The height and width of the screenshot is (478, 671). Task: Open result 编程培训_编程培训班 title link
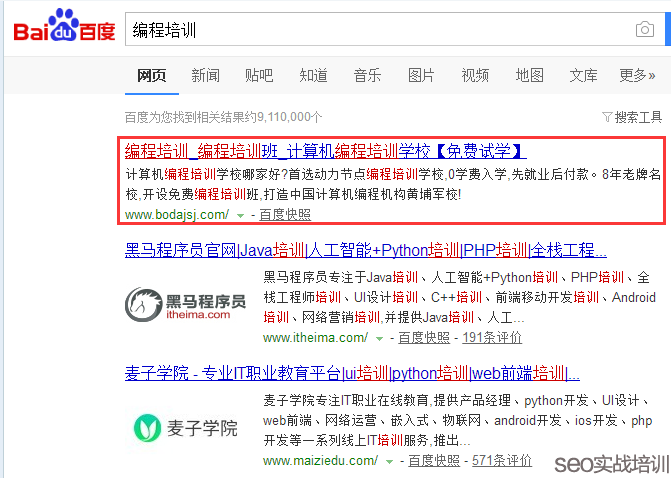(x=326, y=151)
